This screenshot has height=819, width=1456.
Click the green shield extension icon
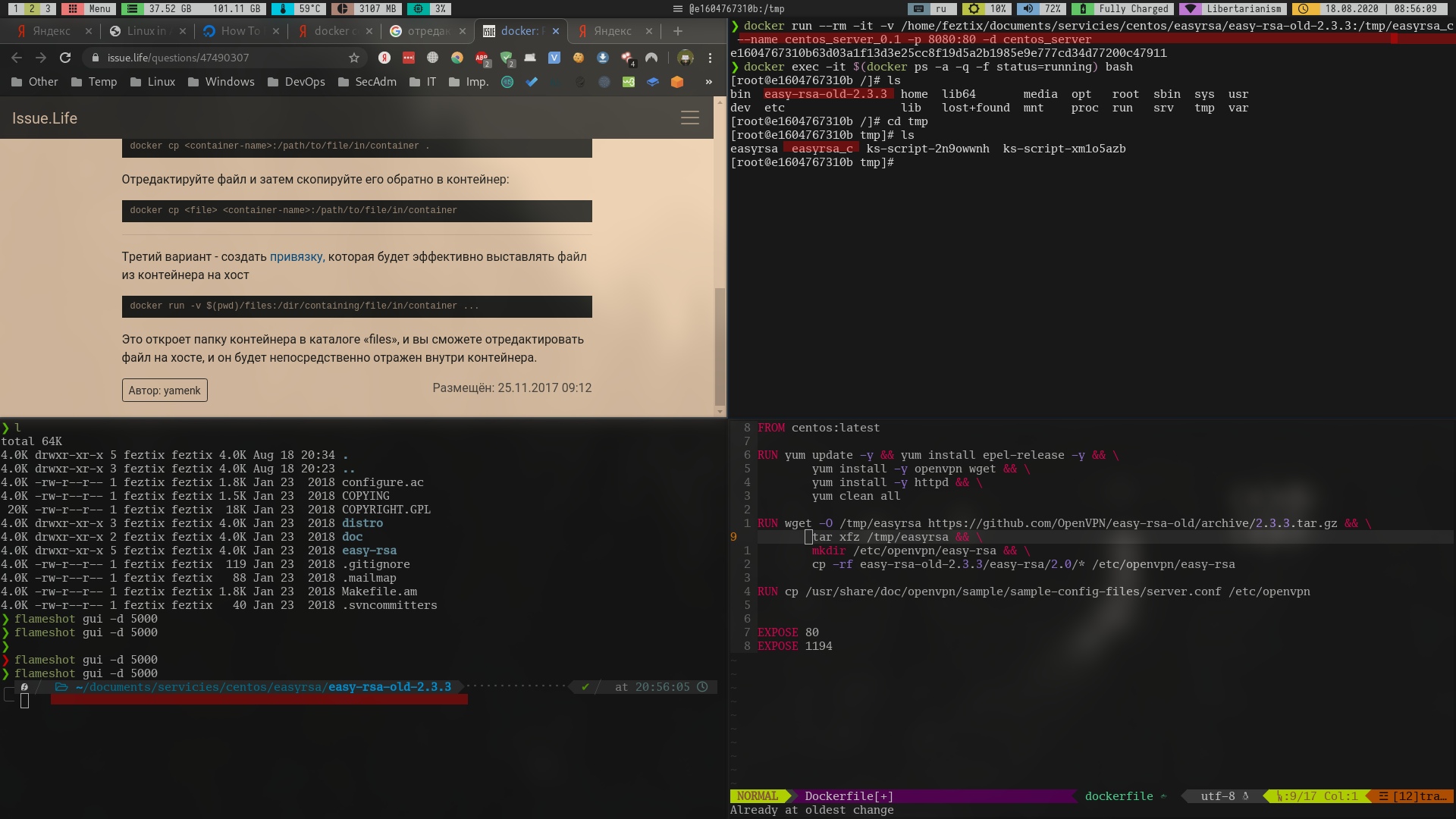(507, 58)
